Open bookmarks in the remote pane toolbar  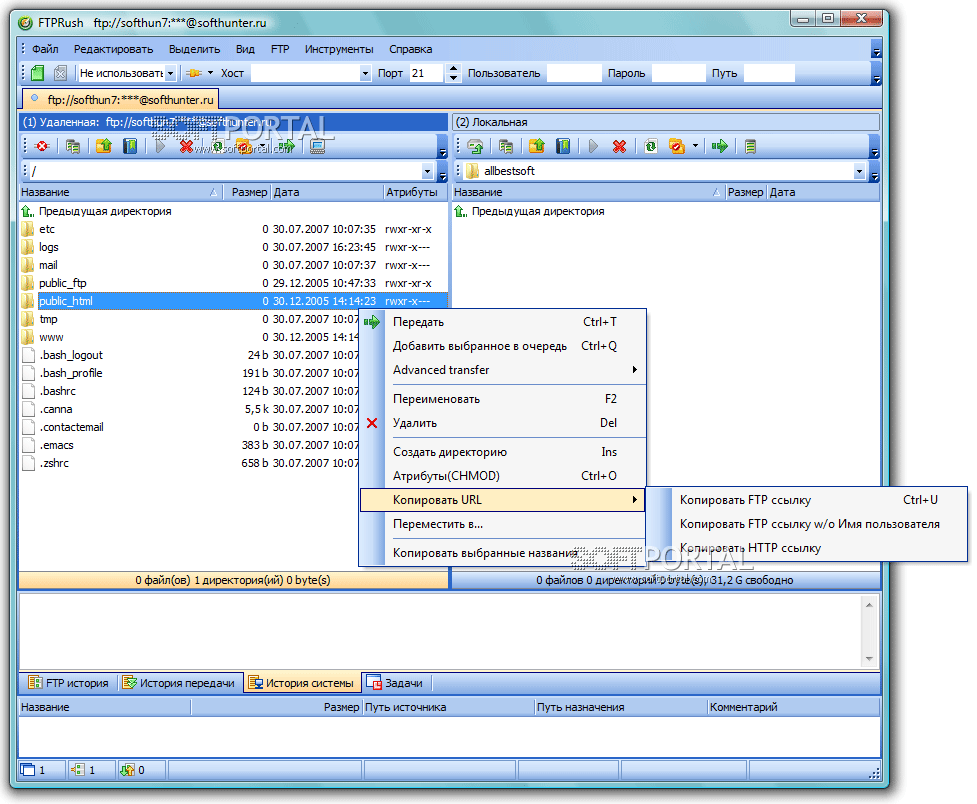[130, 146]
